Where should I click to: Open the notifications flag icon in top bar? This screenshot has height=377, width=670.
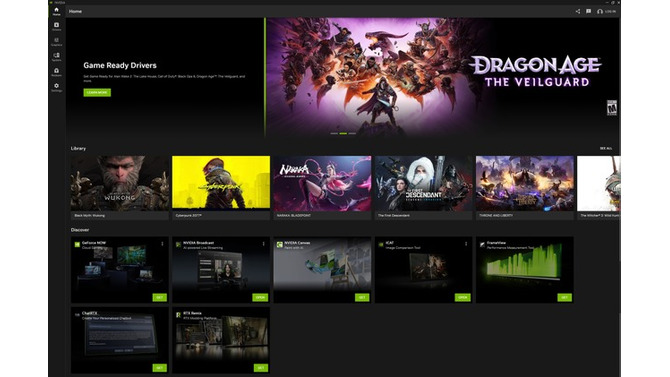(x=588, y=12)
